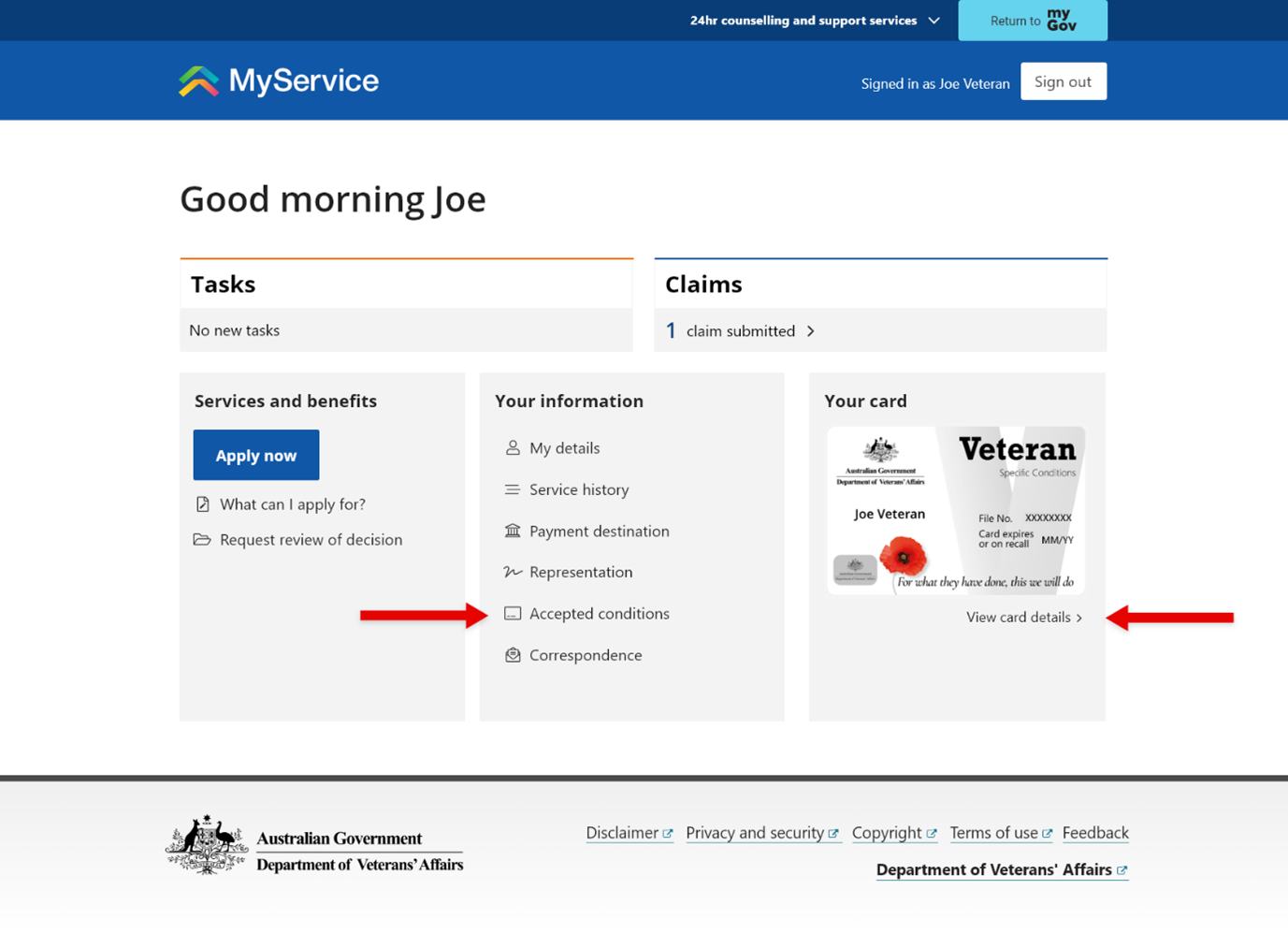Click the Australian Government coat of arms
1288x933 pixels.
click(206, 843)
